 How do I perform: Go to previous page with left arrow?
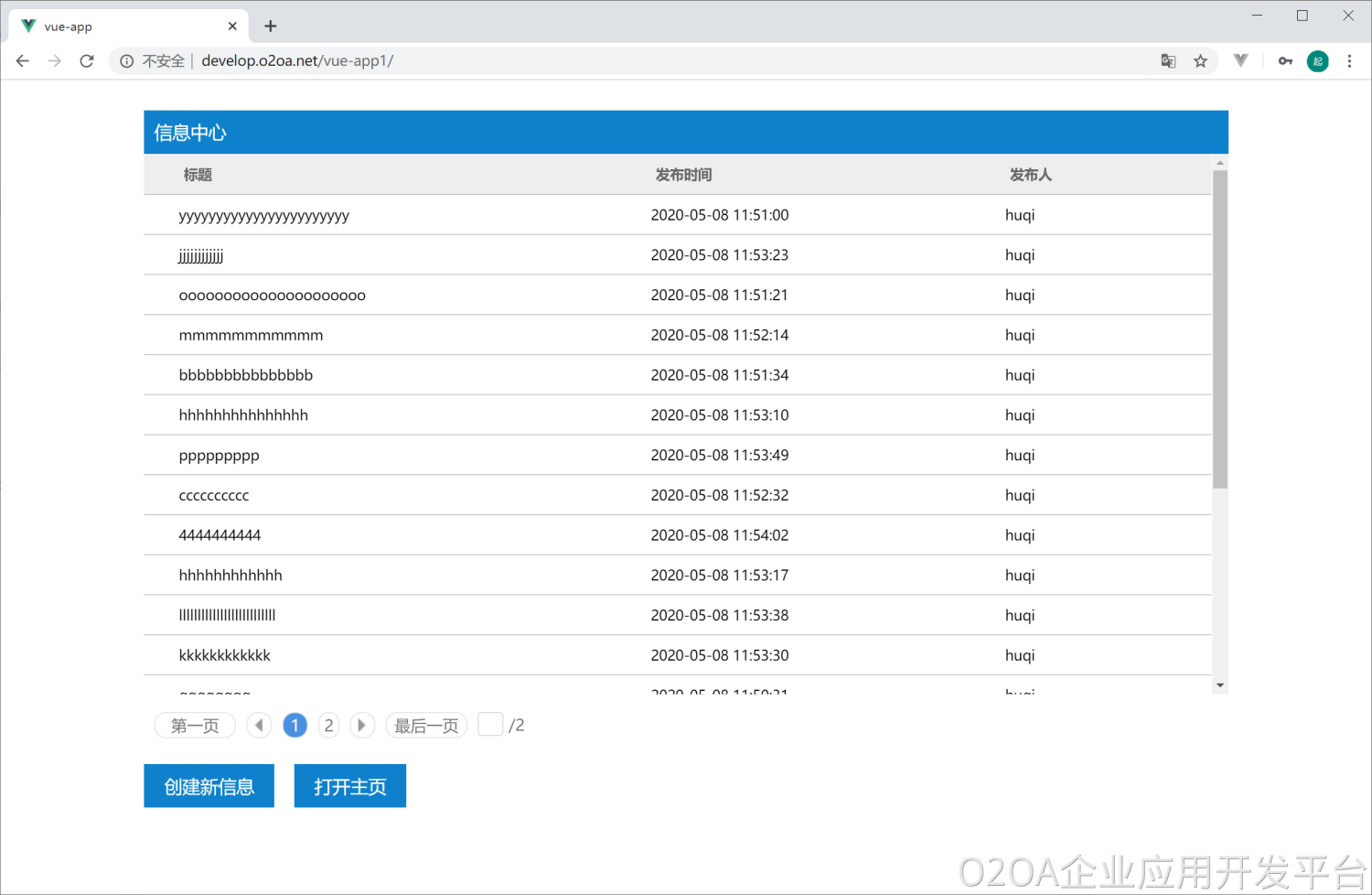tap(259, 726)
